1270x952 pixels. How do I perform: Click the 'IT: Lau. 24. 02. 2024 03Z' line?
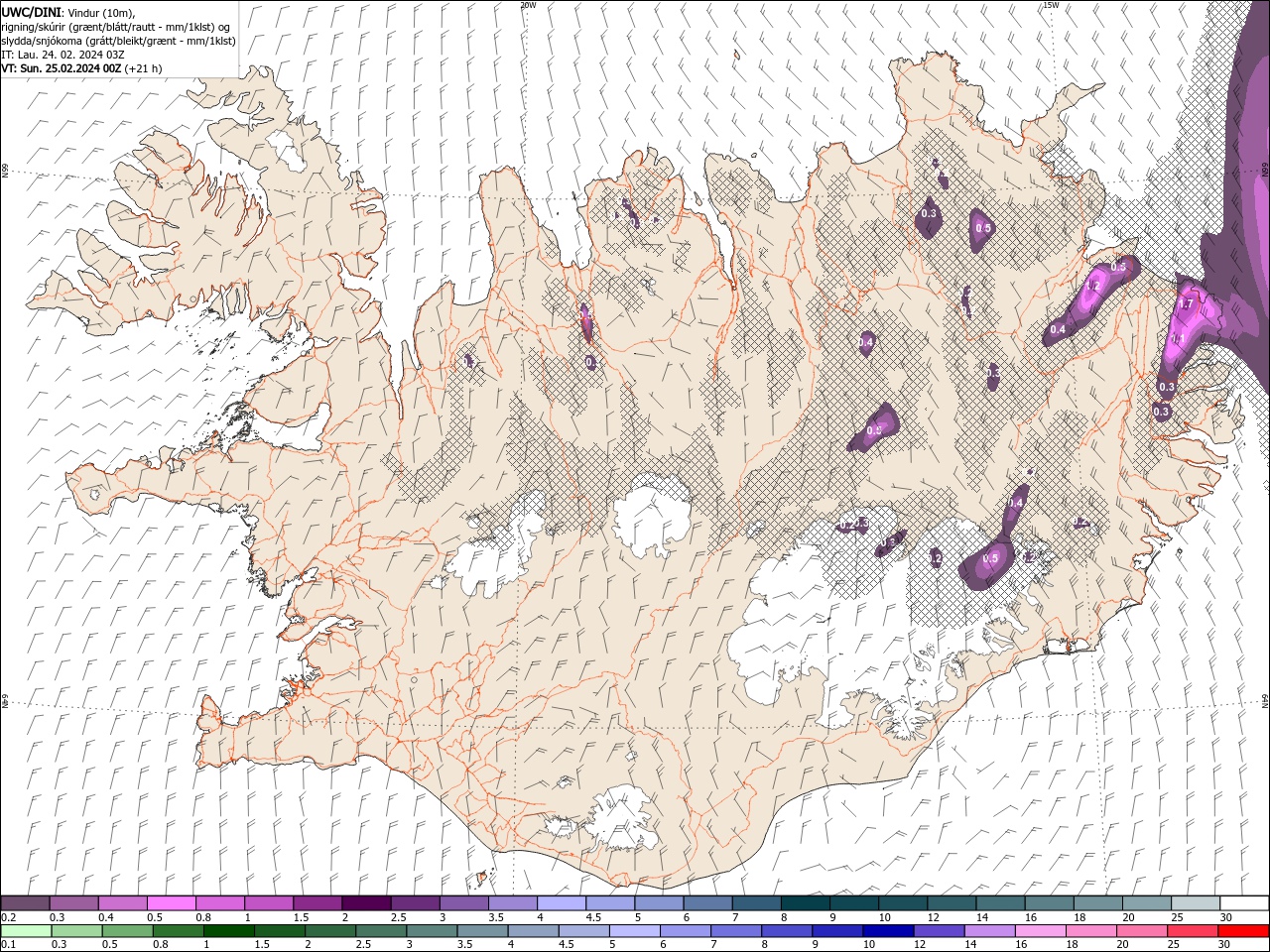[63, 55]
